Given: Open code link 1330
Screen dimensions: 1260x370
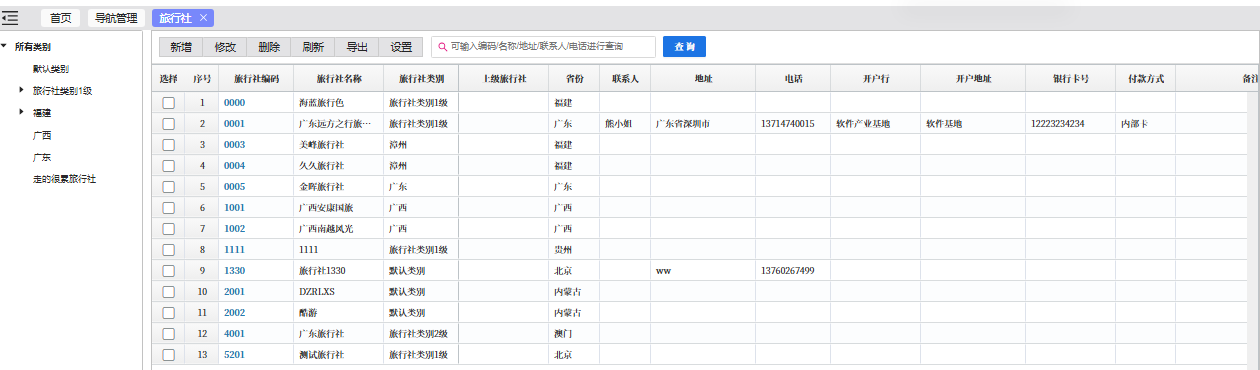Looking at the screenshot, I should tap(234, 271).
